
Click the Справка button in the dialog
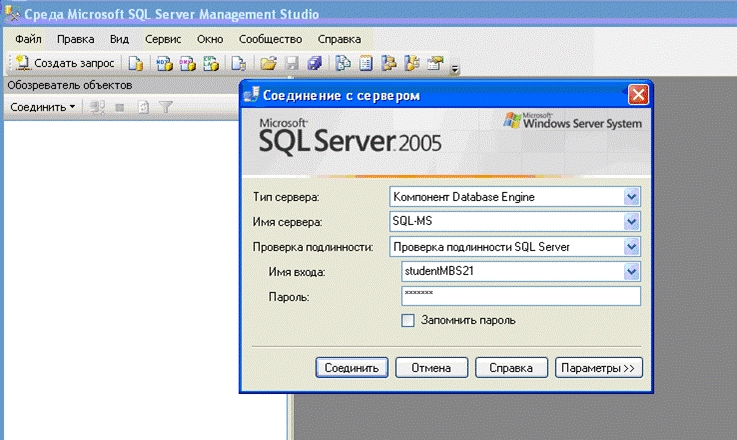511,368
